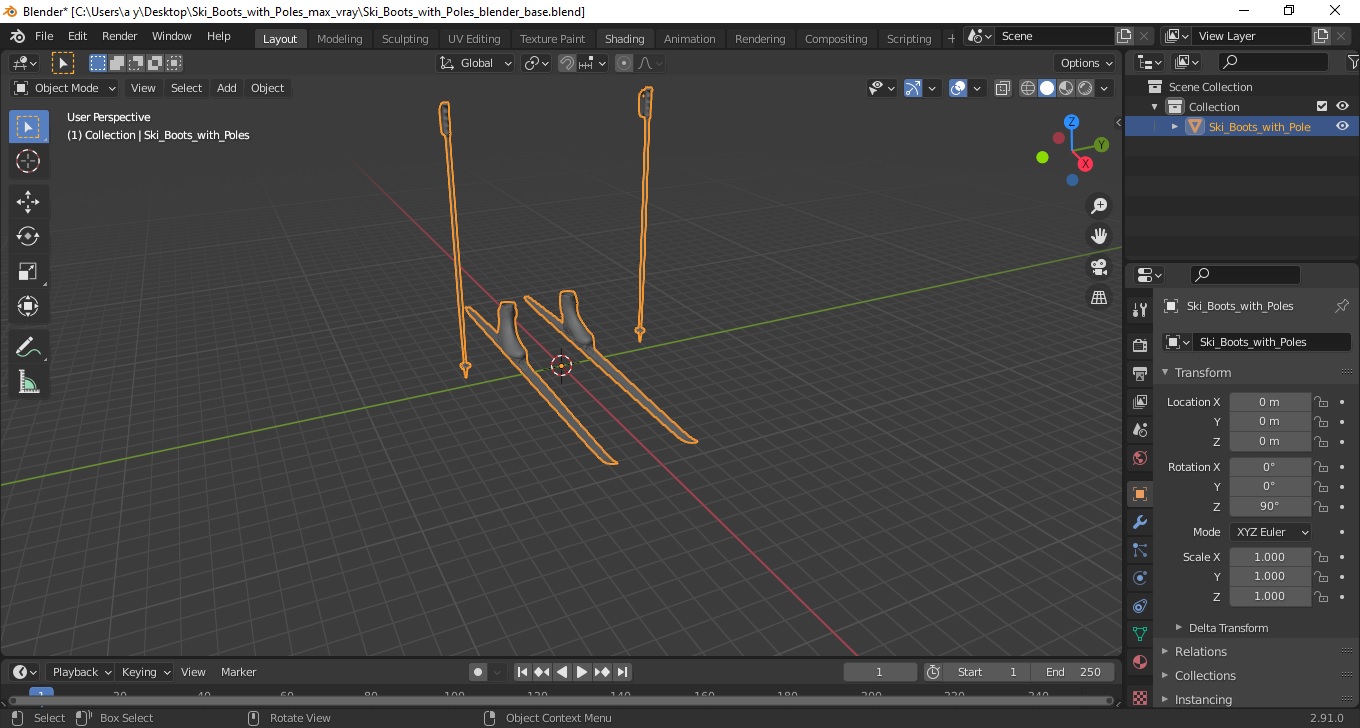Image resolution: width=1360 pixels, height=728 pixels.
Task: Expand Ski_Boots_with_Pole tree item arrow
Action: [x=1175, y=126]
